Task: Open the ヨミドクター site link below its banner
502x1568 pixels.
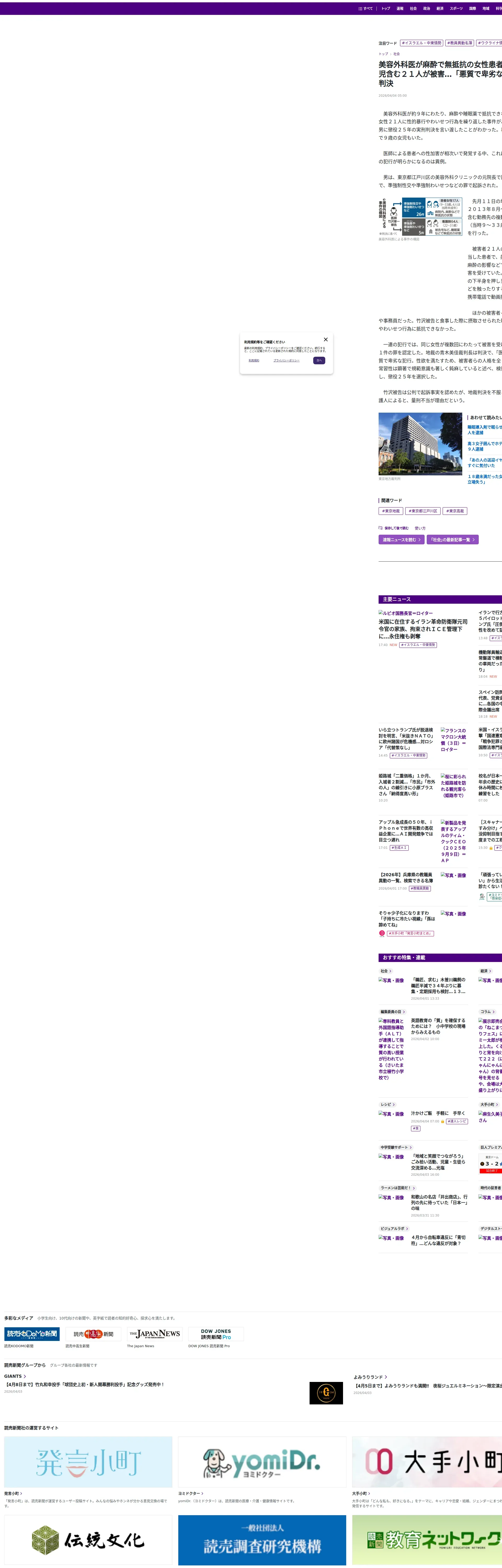Action: (x=190, y=1494)
